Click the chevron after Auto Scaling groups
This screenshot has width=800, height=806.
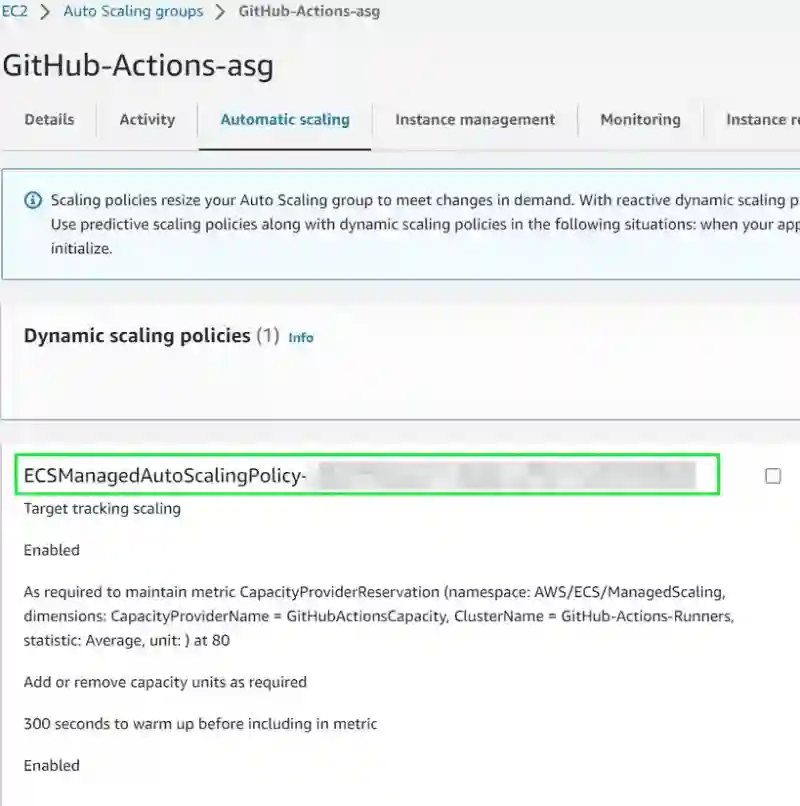pyautogui.click(x=220, y=11)
